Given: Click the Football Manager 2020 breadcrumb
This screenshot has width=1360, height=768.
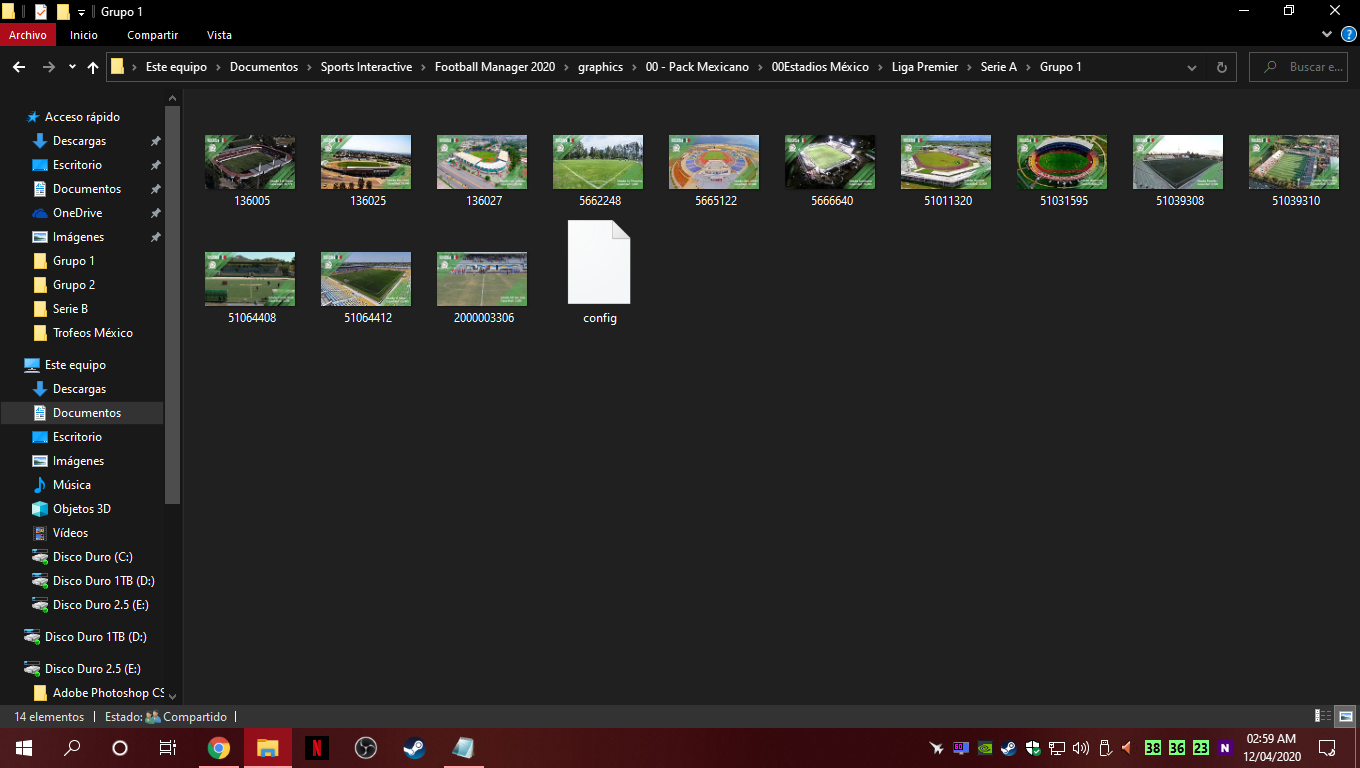Looking at the screenshot, I should pos(494,67).
